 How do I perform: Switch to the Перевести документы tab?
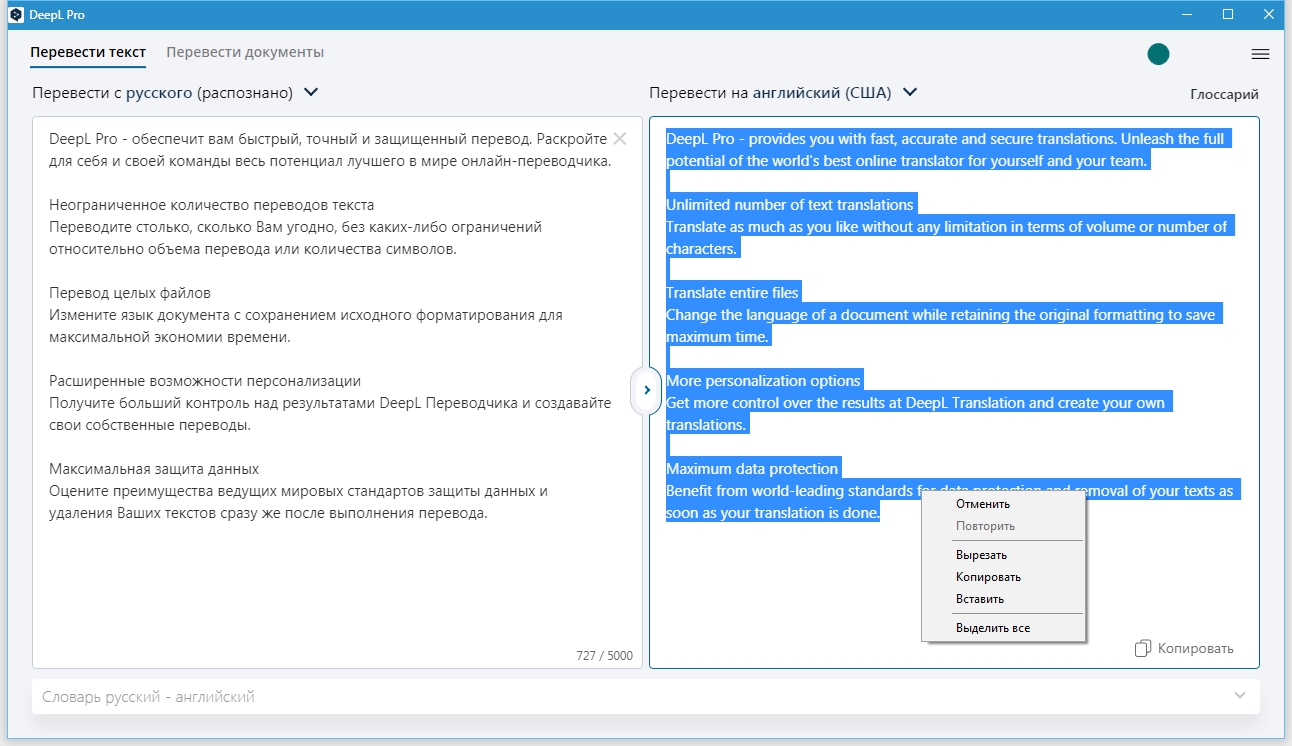[245, 52]
